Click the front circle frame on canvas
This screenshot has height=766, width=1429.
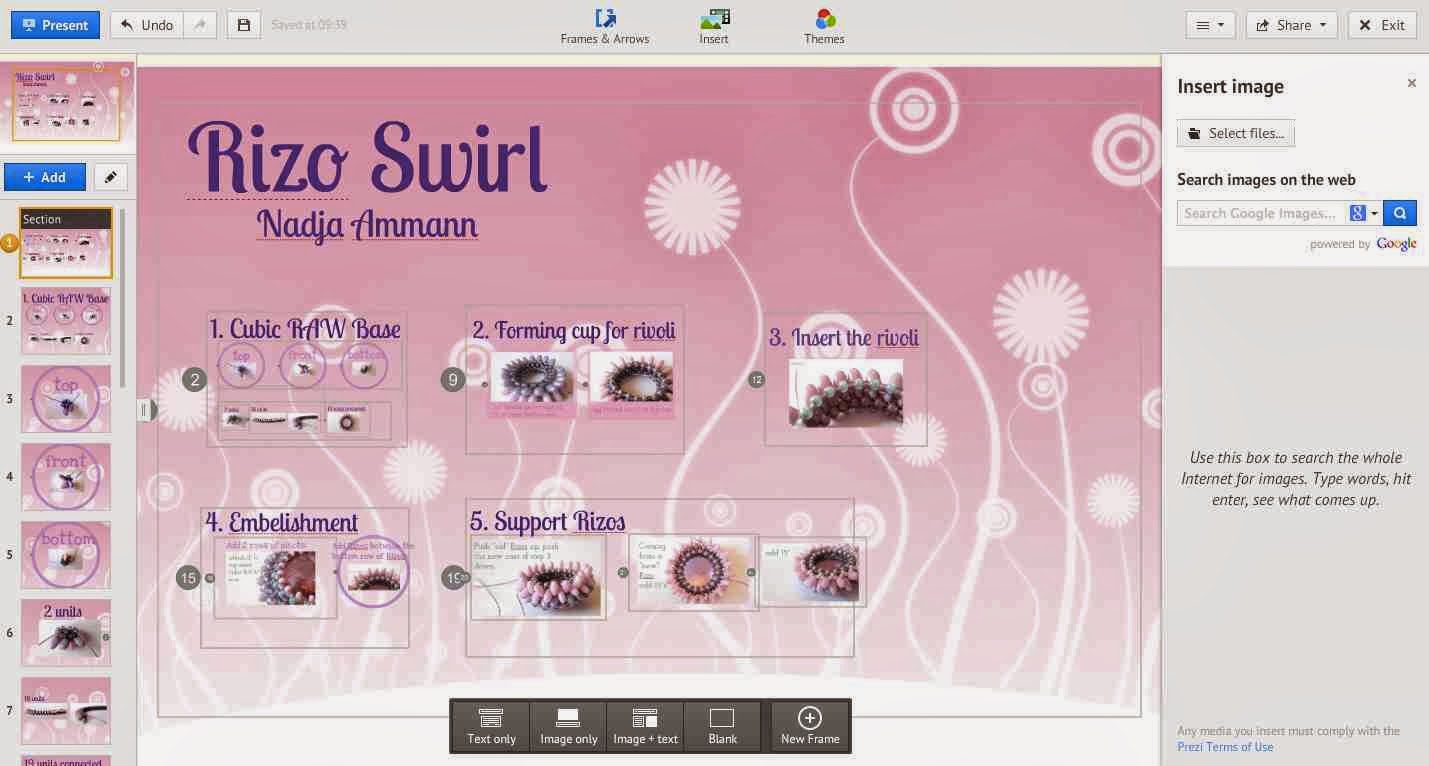coord(302,365)
